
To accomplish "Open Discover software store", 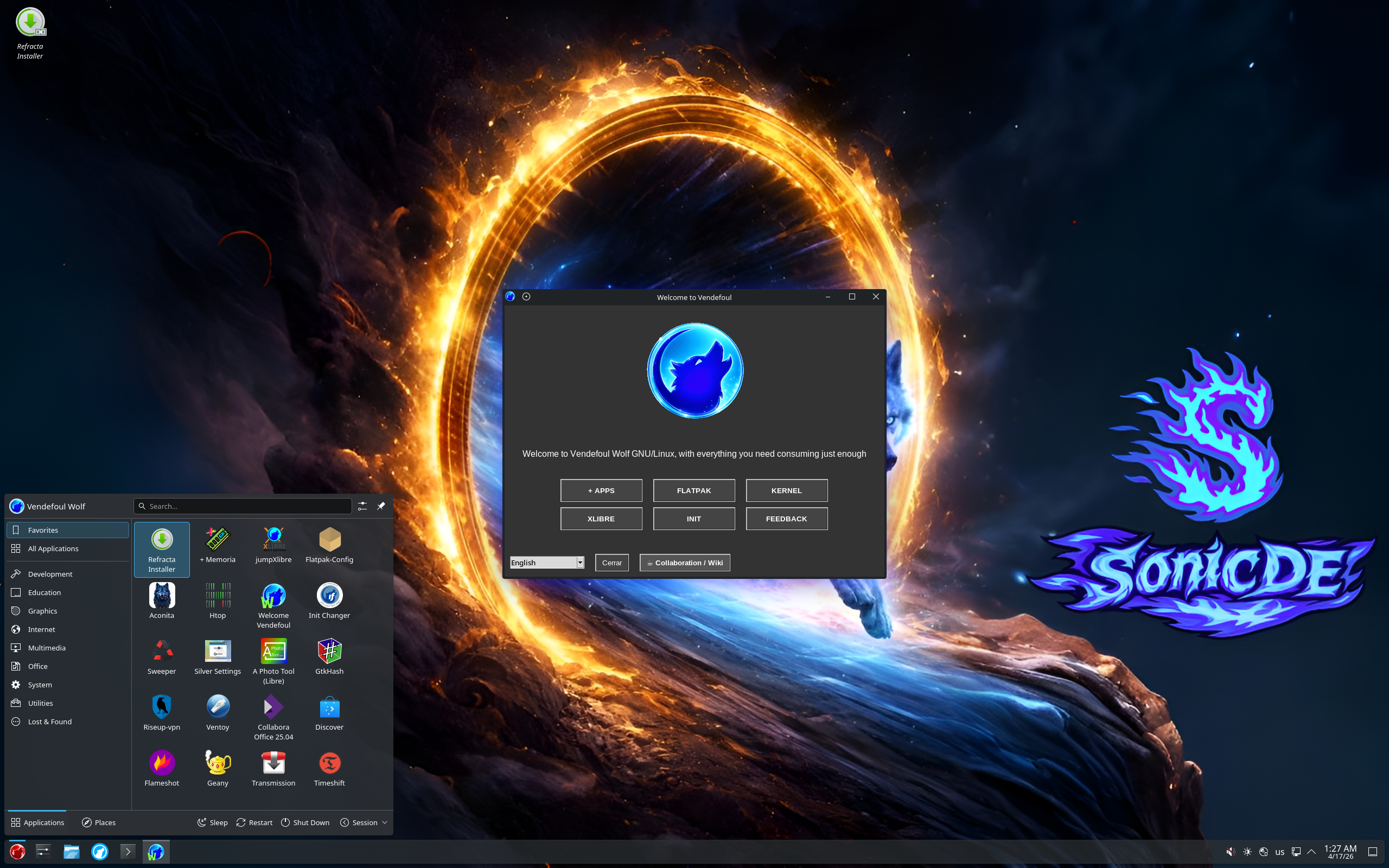I will [x=329, y=712].
